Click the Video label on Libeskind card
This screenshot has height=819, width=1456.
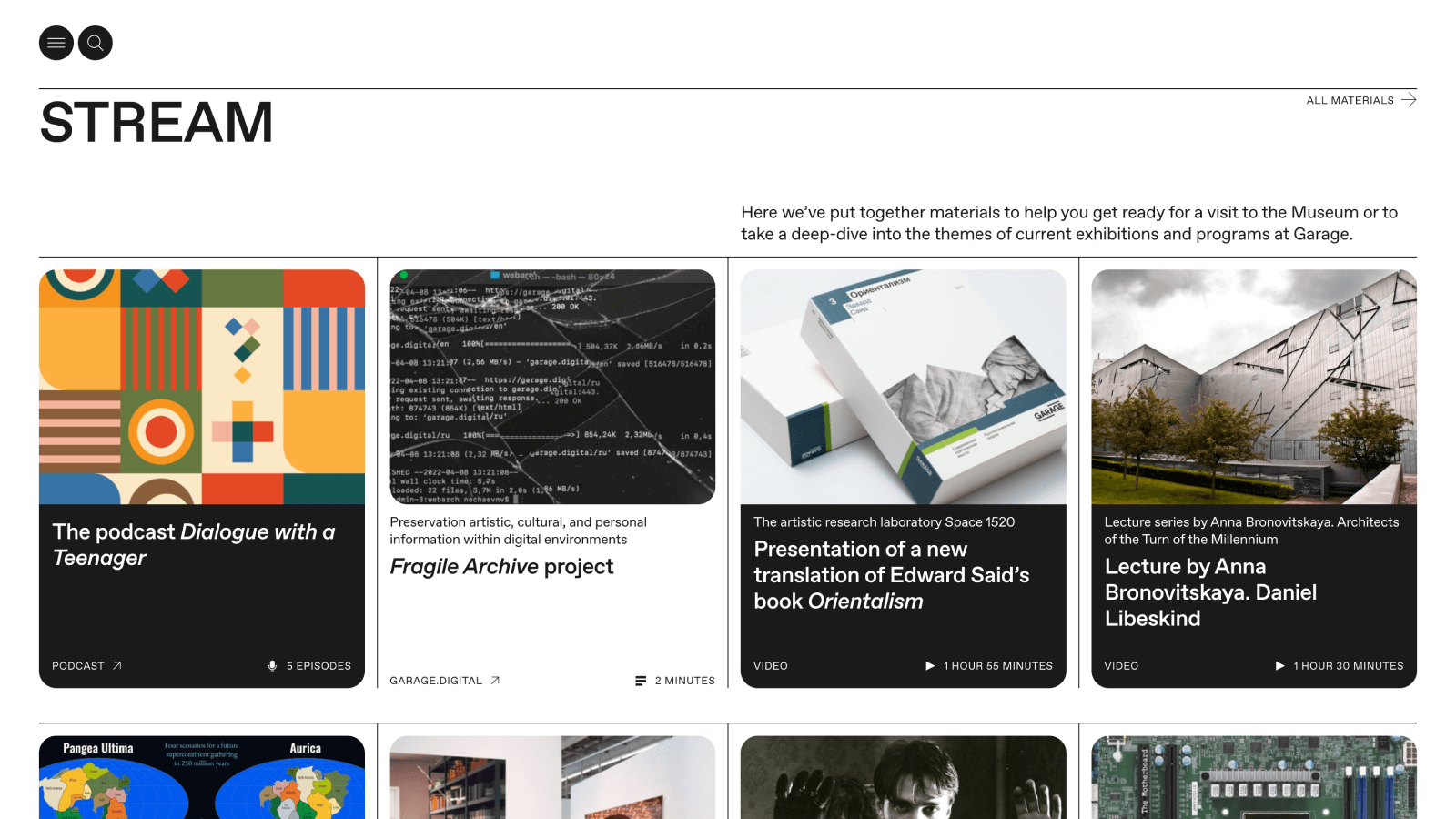(x=1121, y=666)
